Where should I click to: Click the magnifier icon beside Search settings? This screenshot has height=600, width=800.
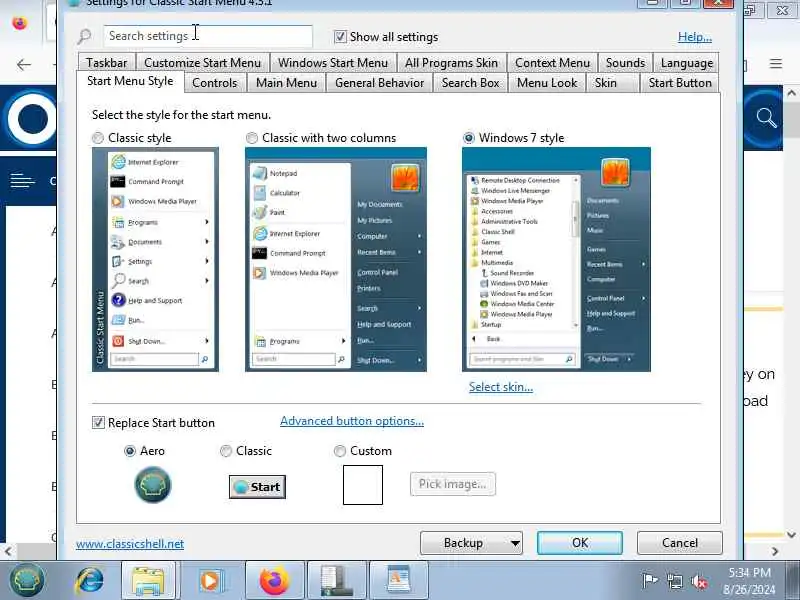pos(85,36)
